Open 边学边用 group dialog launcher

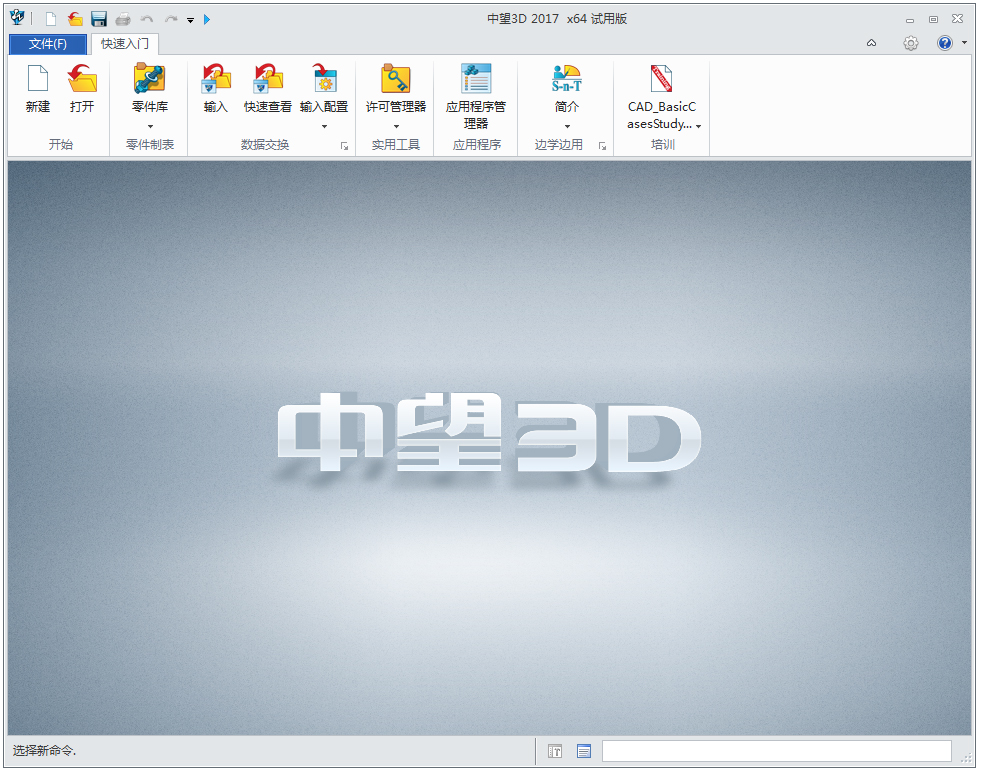602,146
